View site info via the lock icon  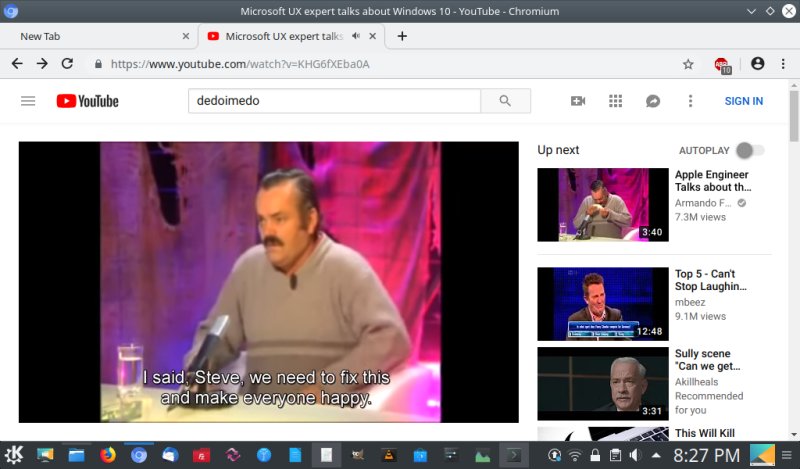98,64
